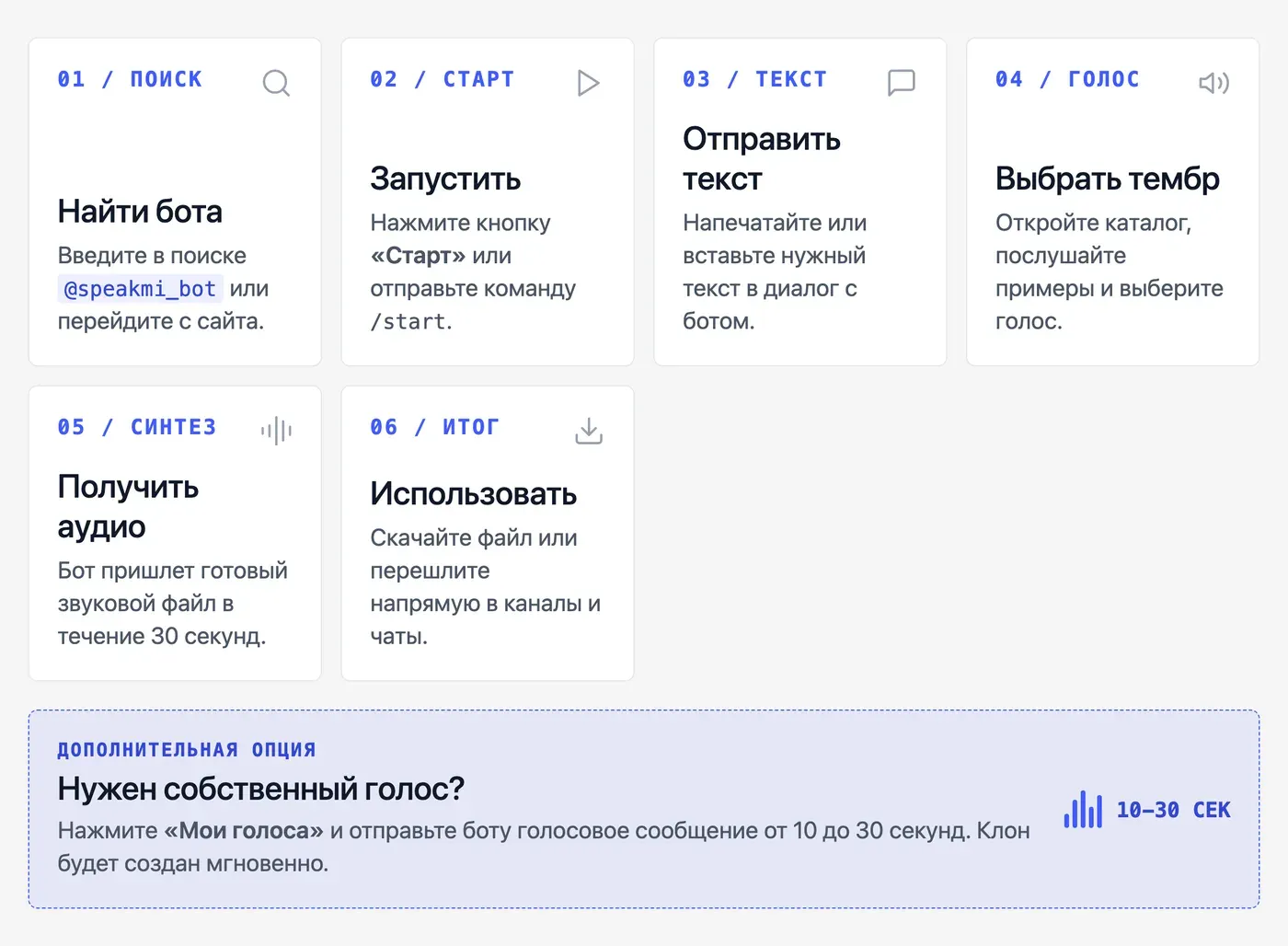Click the magnifier search icon in card 01

click(276, 83)
